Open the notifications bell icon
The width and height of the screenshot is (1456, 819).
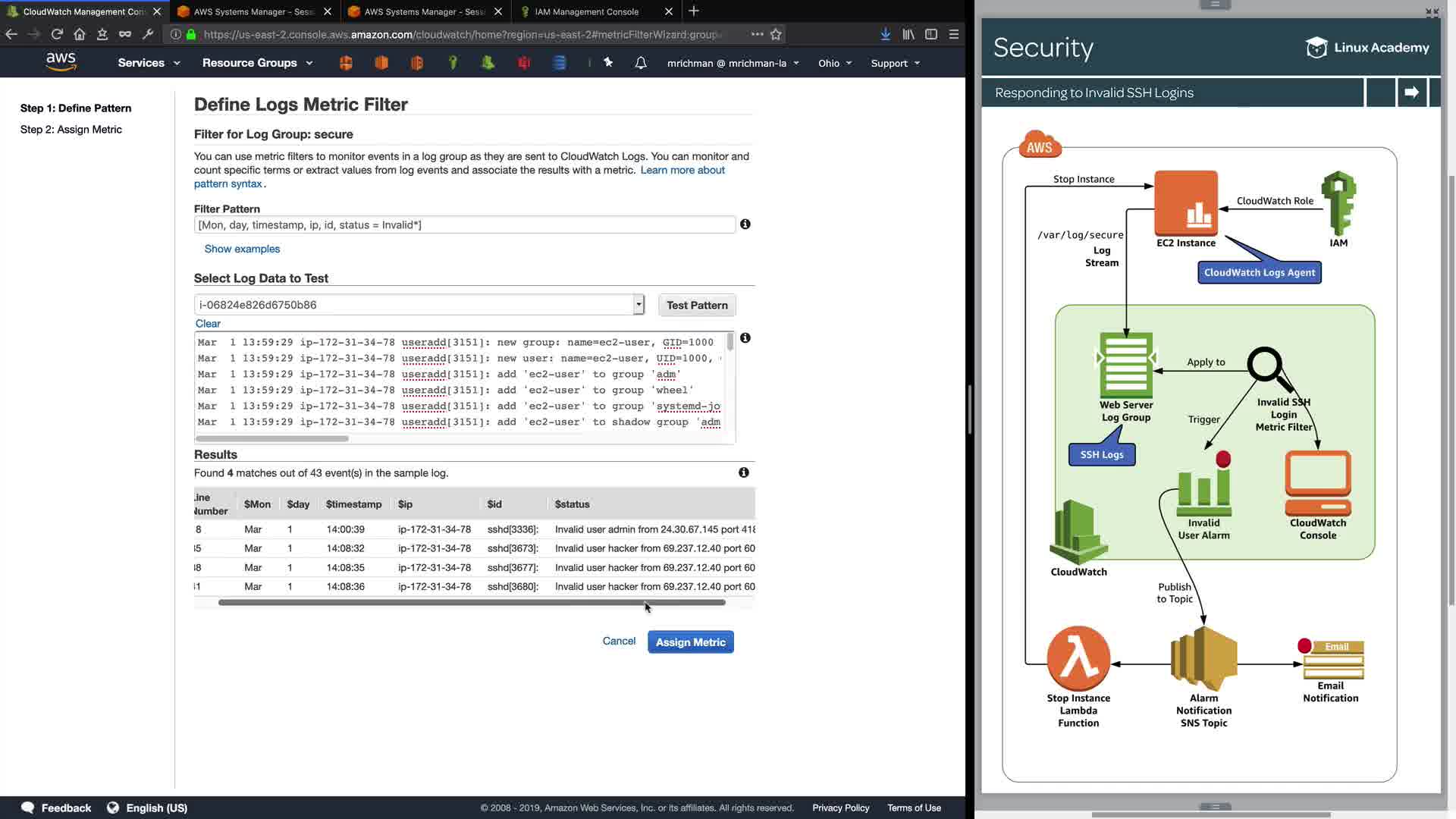point(641,63)
